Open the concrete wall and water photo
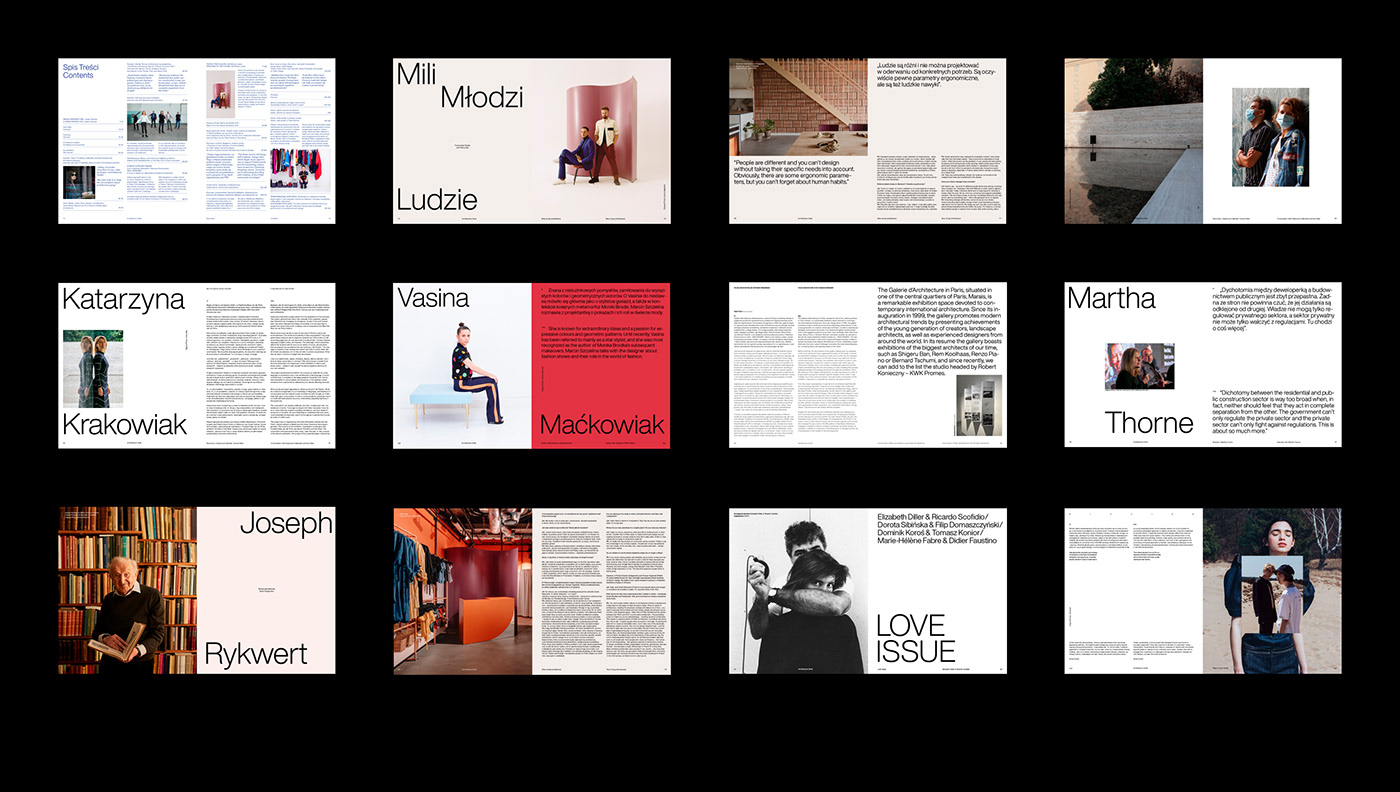 tap(1133, 140)
